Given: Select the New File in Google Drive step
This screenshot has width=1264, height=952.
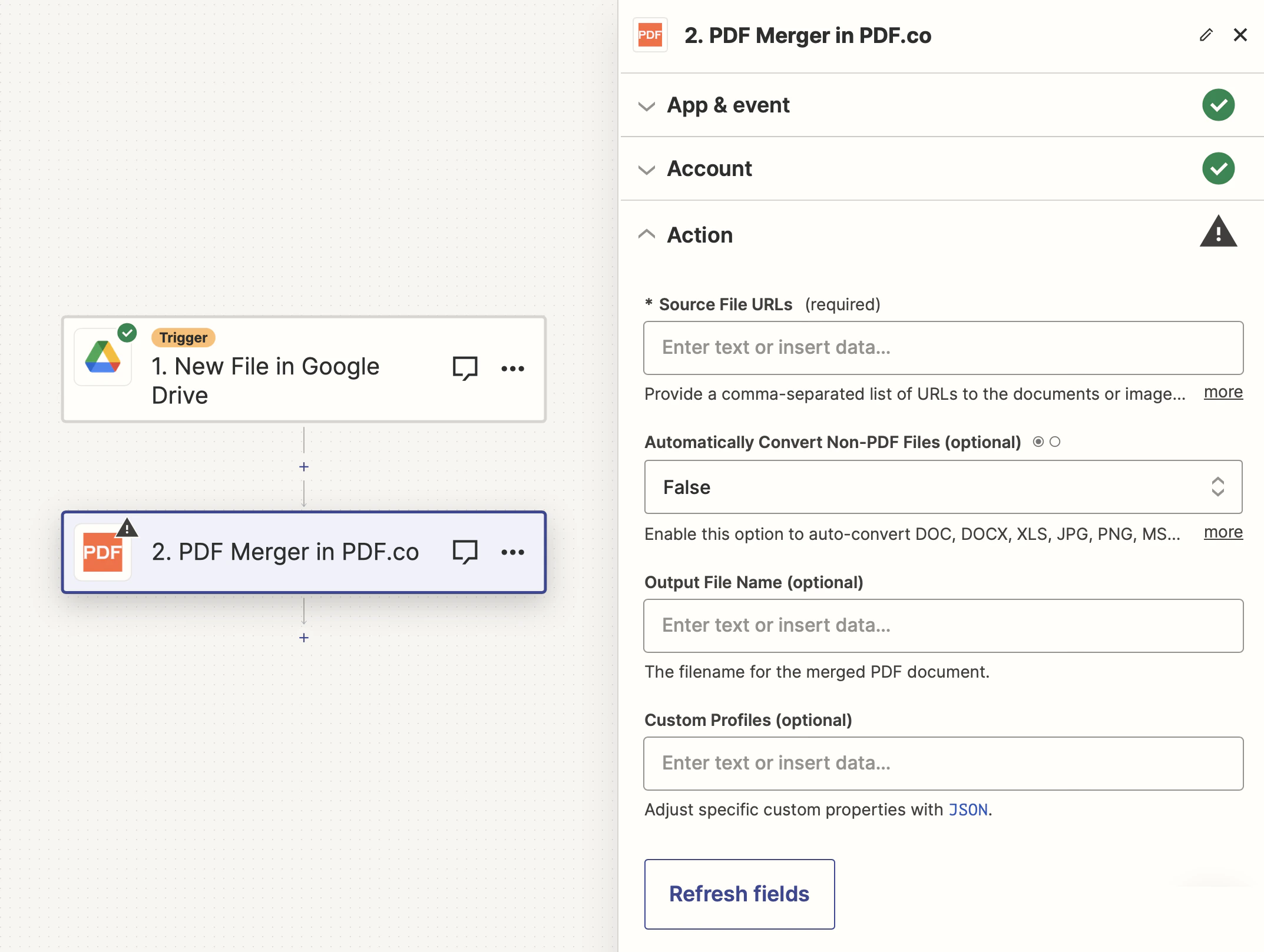Looking at the screenshot, I should [x=304, y=369].
